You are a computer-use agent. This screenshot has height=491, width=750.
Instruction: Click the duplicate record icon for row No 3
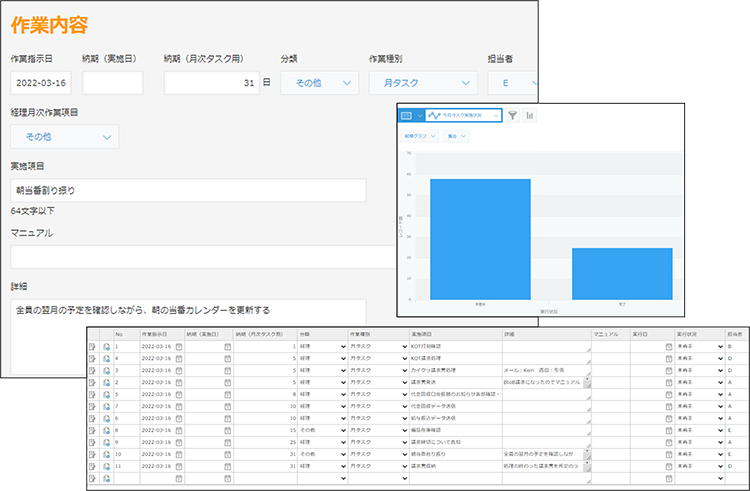[107, 371]
